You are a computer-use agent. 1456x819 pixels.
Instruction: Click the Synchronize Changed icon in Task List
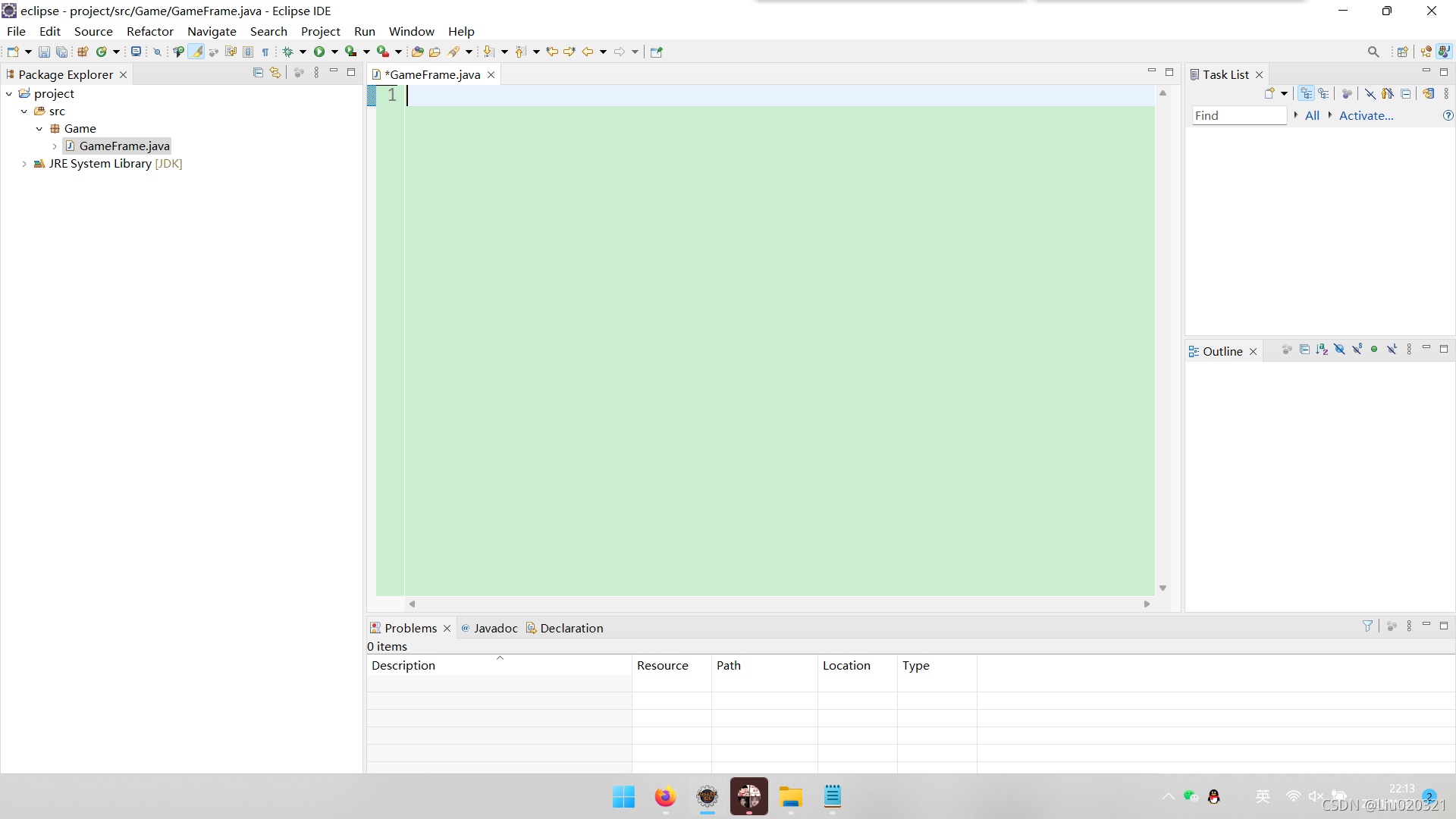coord(1428,93)
